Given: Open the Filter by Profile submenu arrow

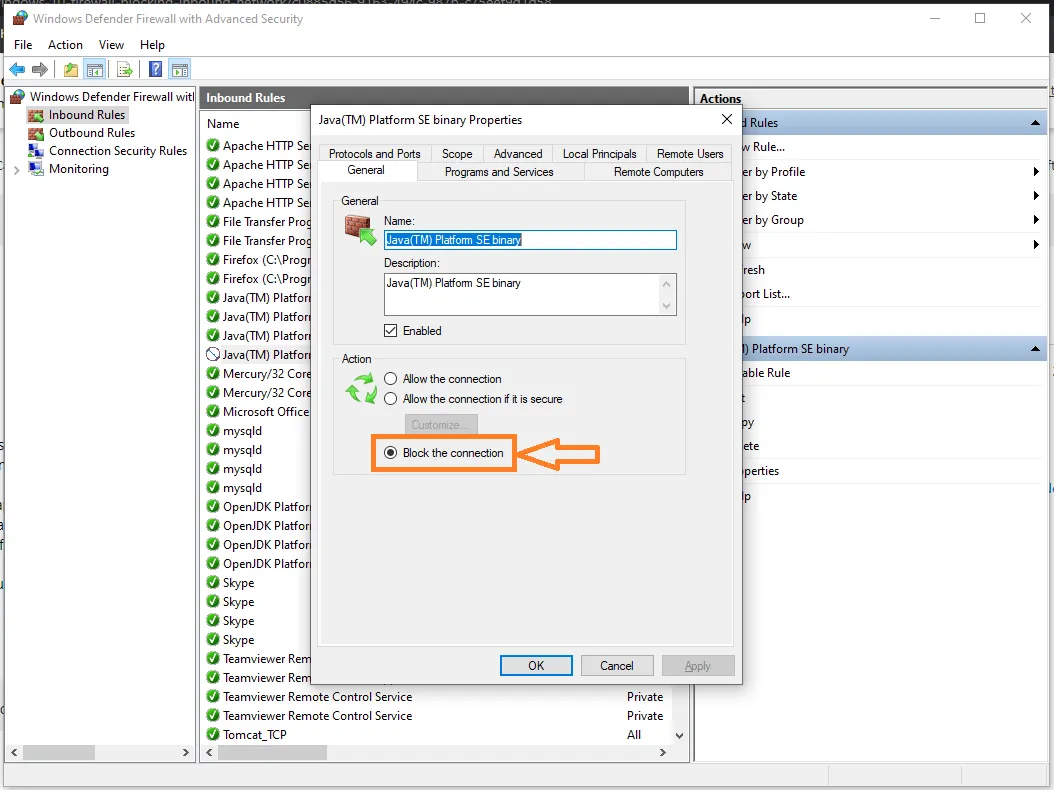Looking at the screenshot, I should [1036, 171].
